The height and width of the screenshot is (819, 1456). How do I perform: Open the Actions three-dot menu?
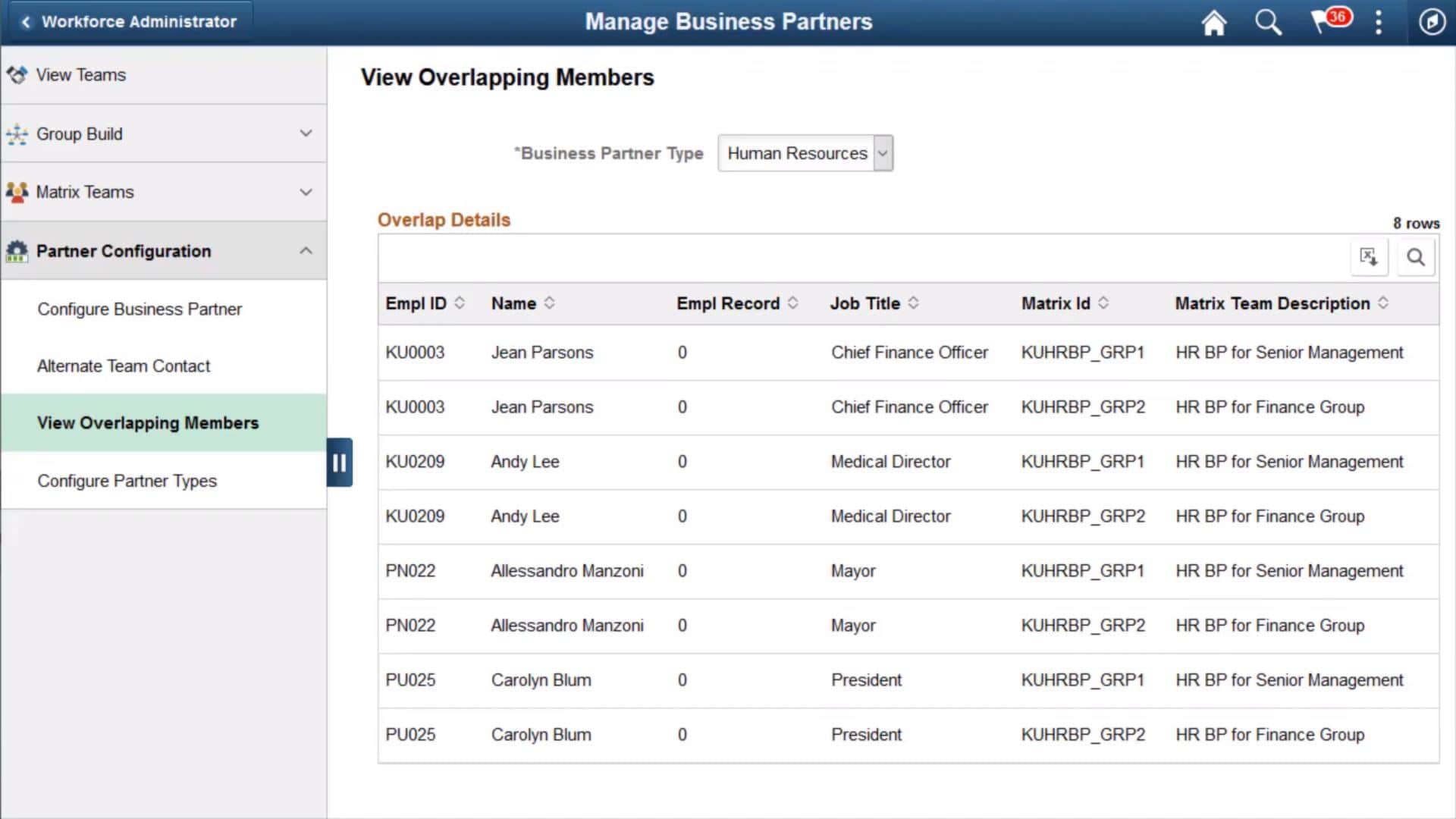pos(1378,22)
